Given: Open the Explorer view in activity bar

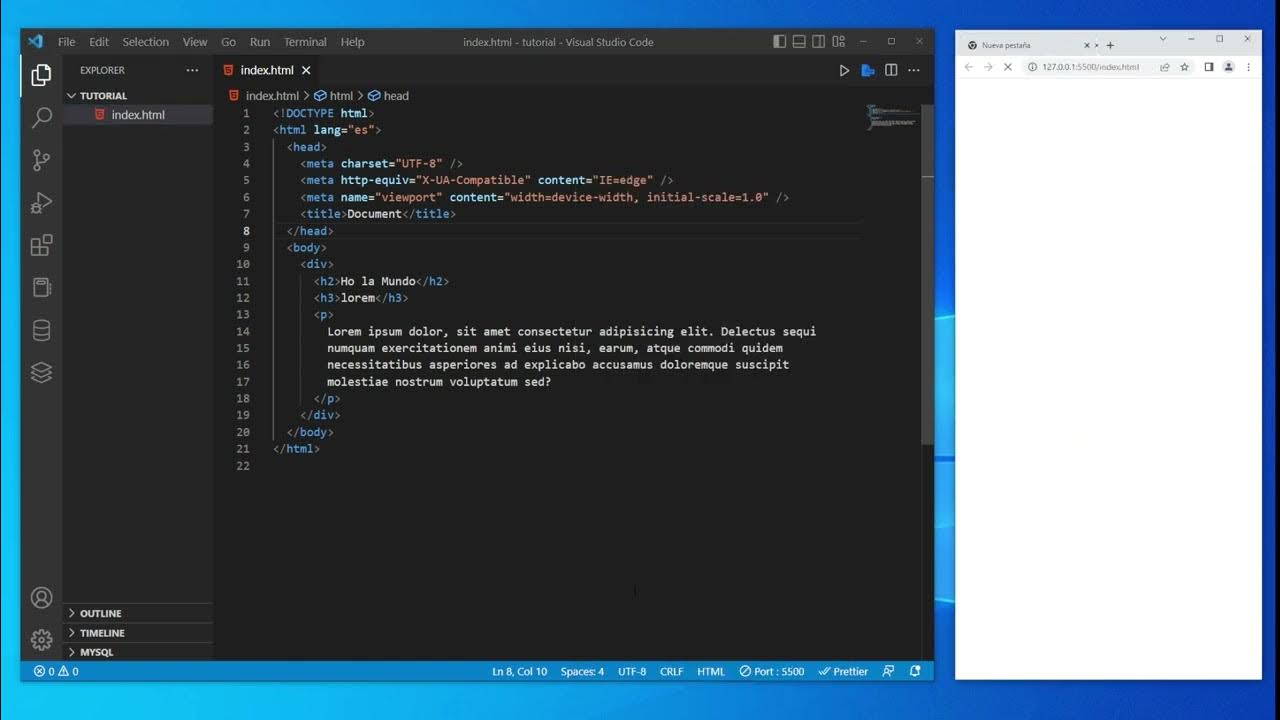Looking at the screenshot, I should 41,75.
